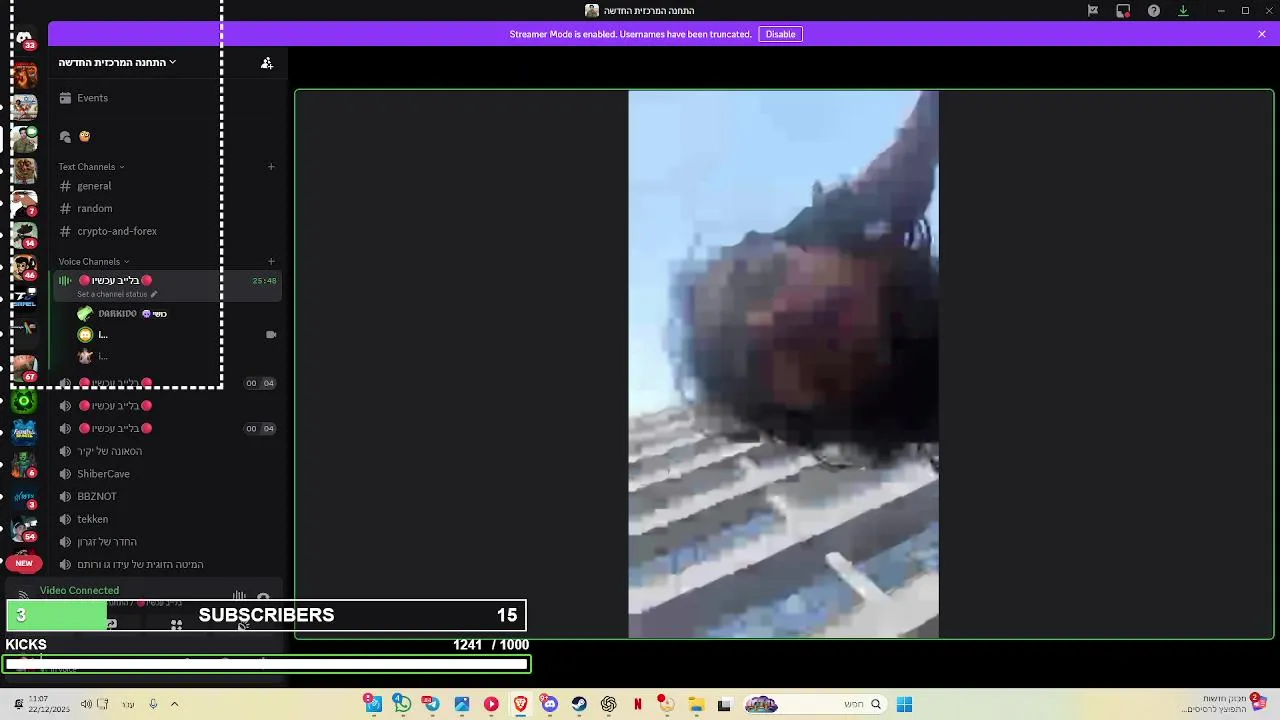Screen dimensions: 1280x720
Task: Click the Video Connected status text
Action: click(79, 590)
